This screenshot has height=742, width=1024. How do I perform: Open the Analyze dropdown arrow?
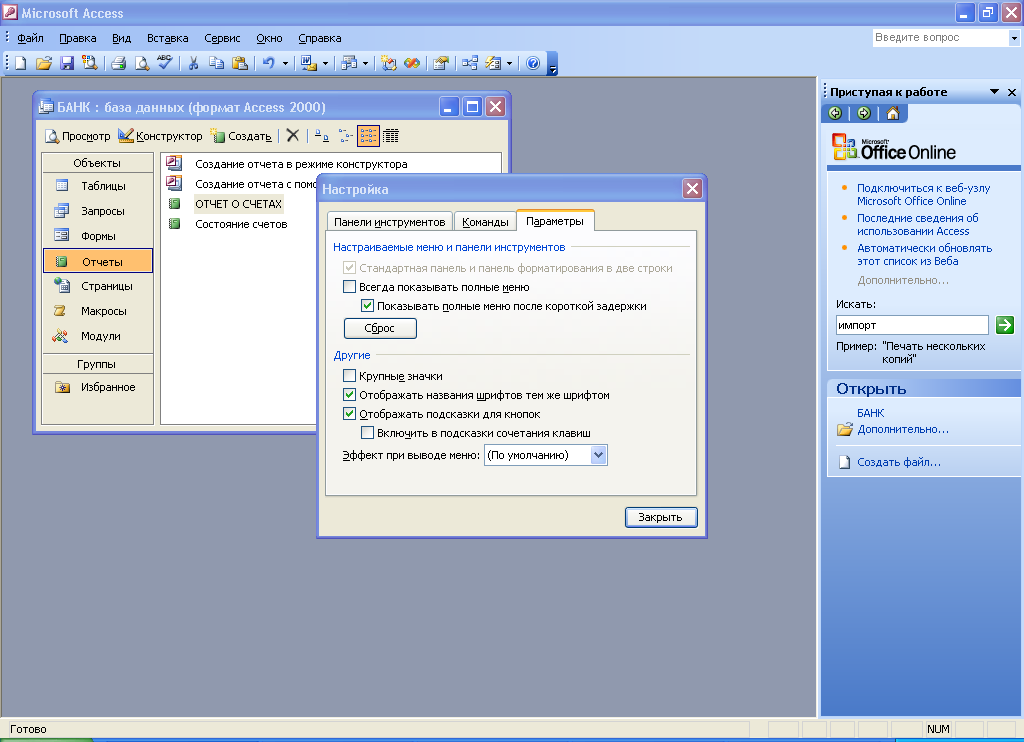tap(365, 63)
